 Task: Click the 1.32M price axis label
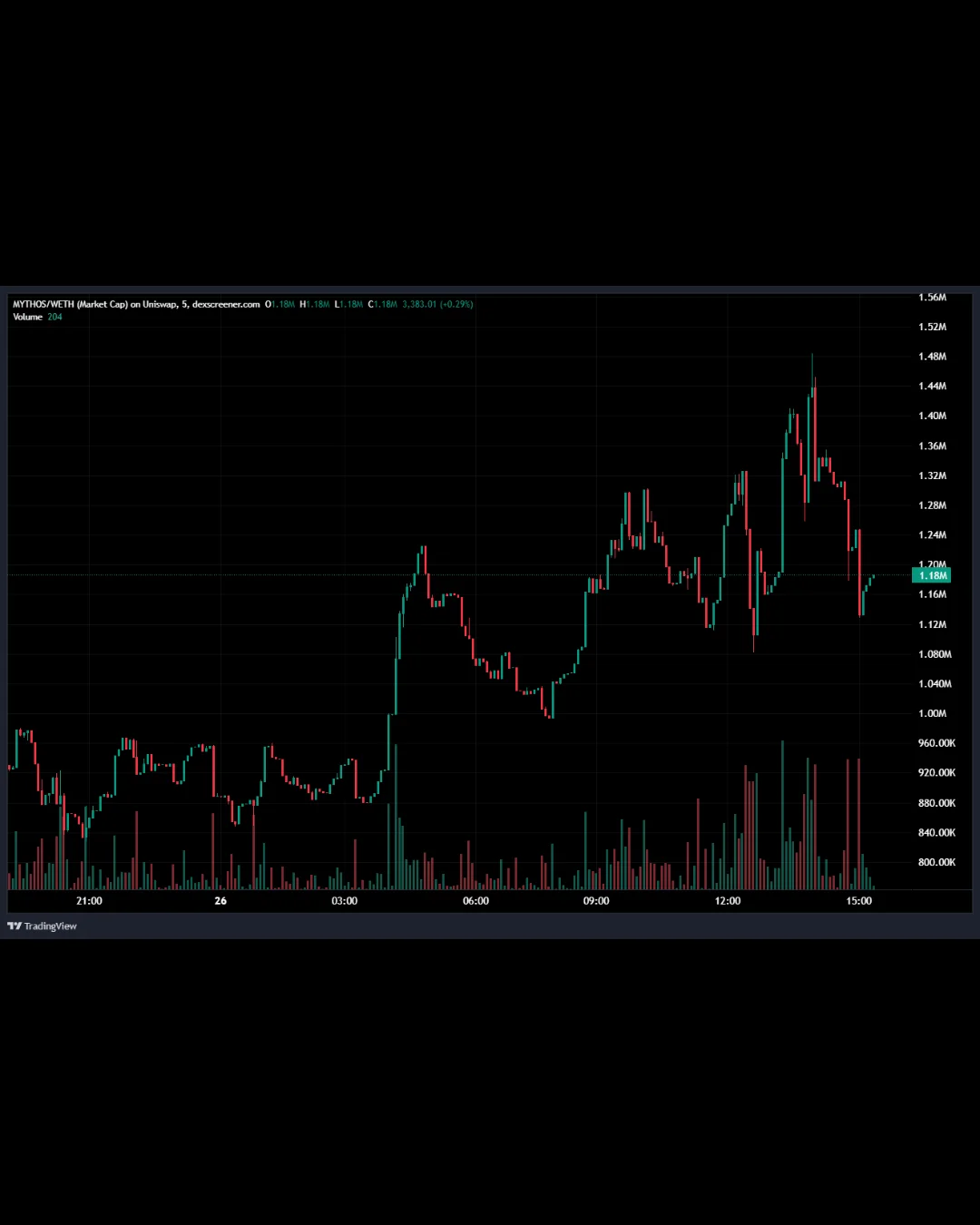[x=932, y=475]
